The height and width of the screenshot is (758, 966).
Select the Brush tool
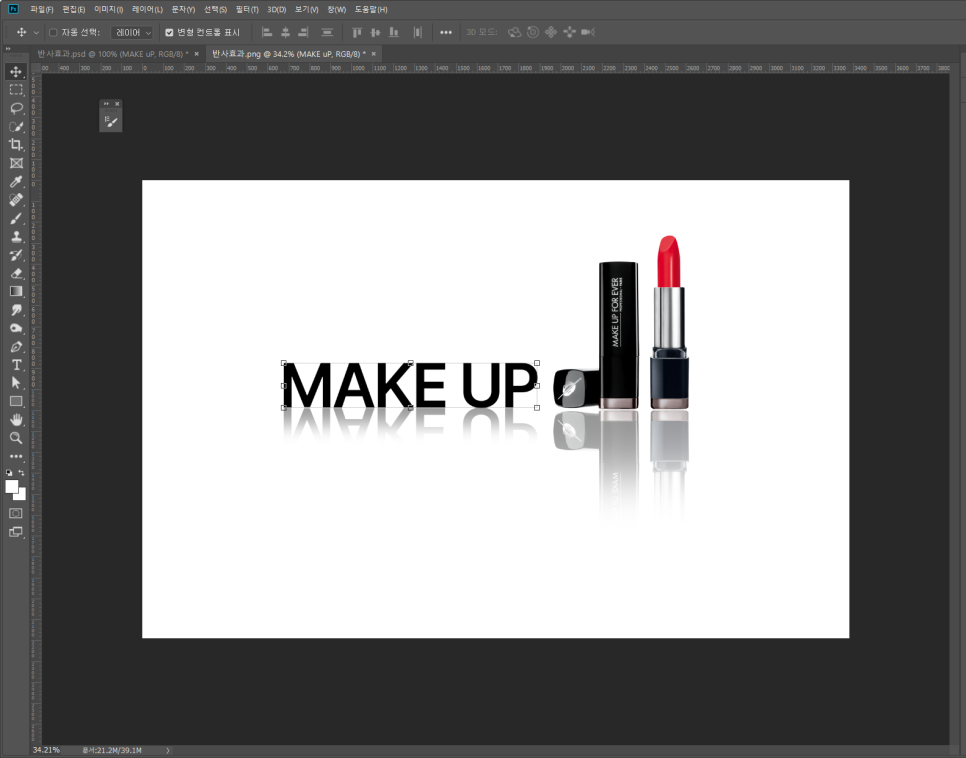(x=16, y=218)
